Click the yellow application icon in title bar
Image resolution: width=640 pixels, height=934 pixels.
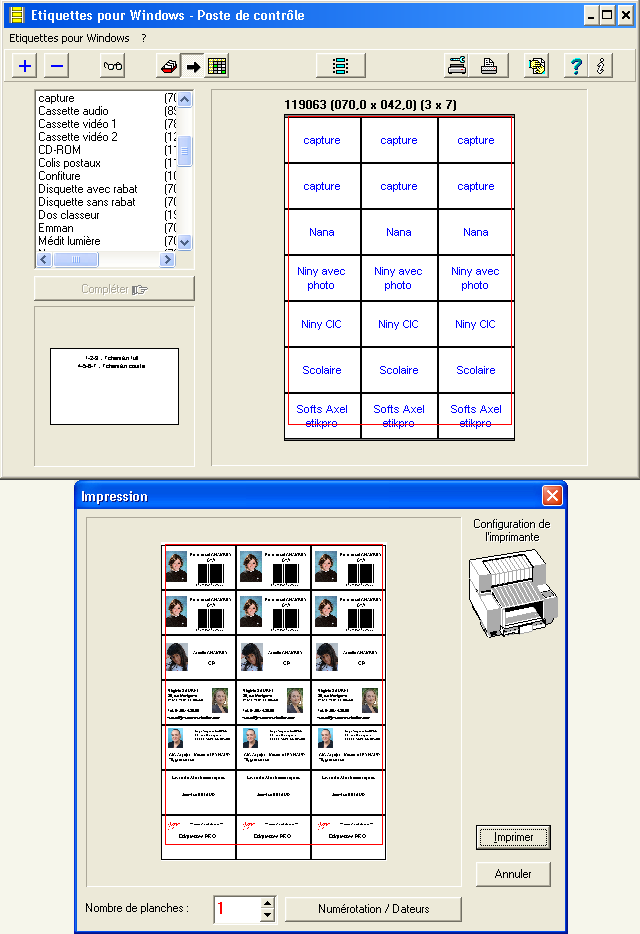(x=17, y=14)
